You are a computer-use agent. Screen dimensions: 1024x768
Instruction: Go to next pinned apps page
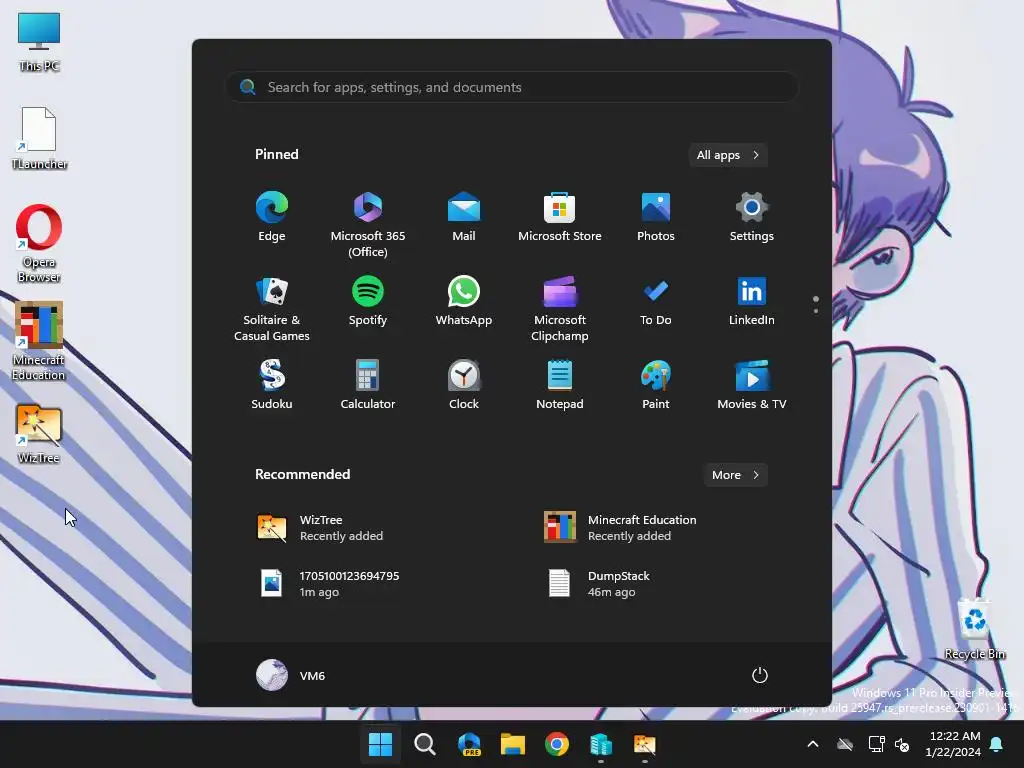[816, 312]
